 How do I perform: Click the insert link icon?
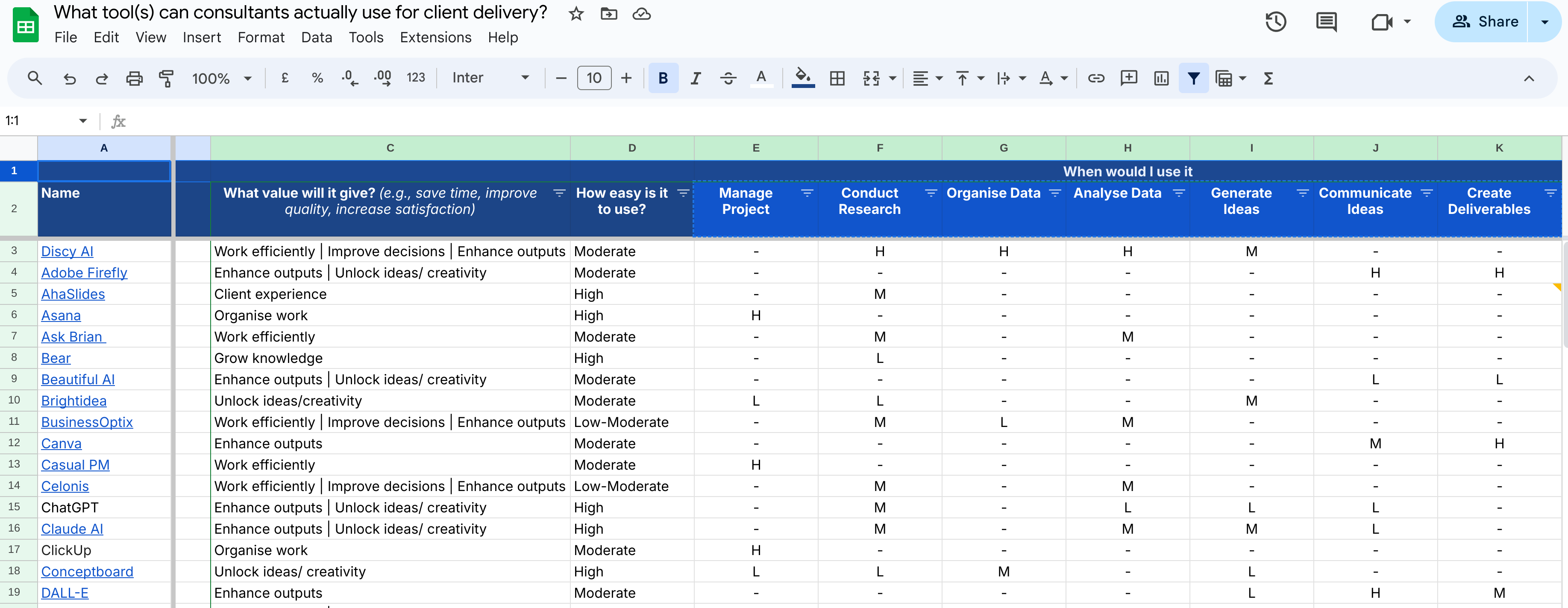tap(1095, 79)
